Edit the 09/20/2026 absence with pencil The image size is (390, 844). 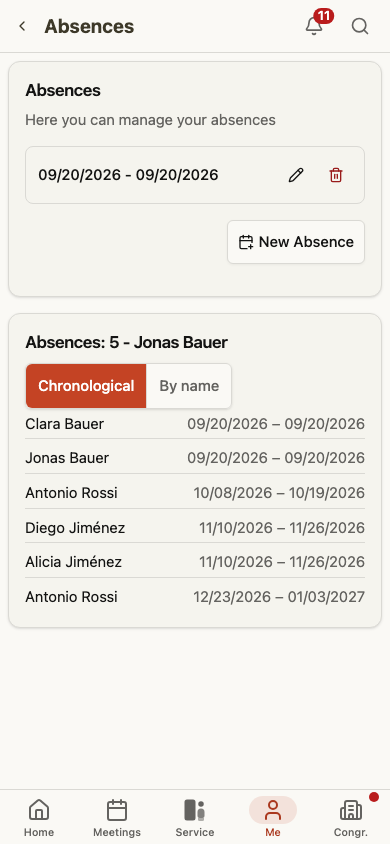coord(296,175)
